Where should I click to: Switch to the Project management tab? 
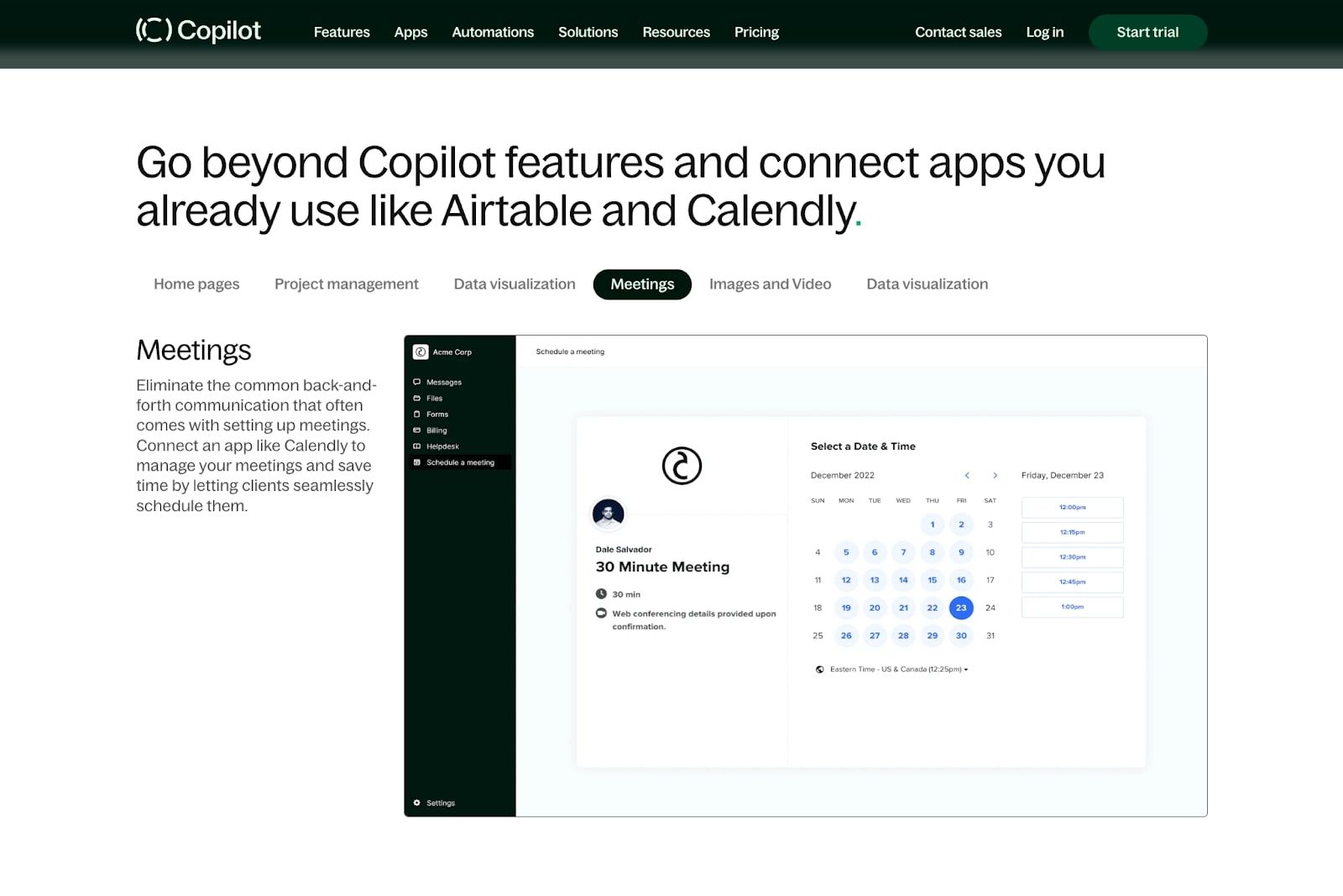click(x=346, y=284)
